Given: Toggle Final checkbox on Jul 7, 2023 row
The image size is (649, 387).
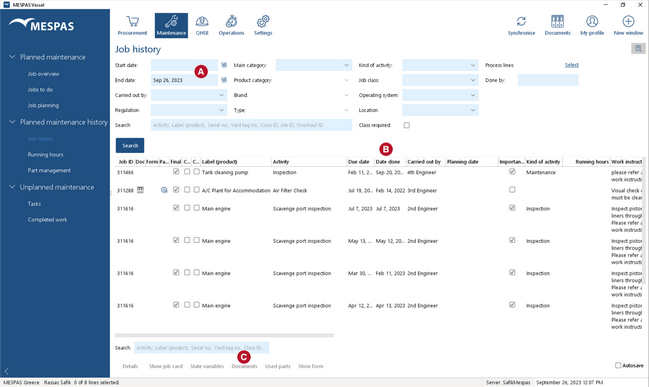Looking at the screenshot, I should point(176,208).
